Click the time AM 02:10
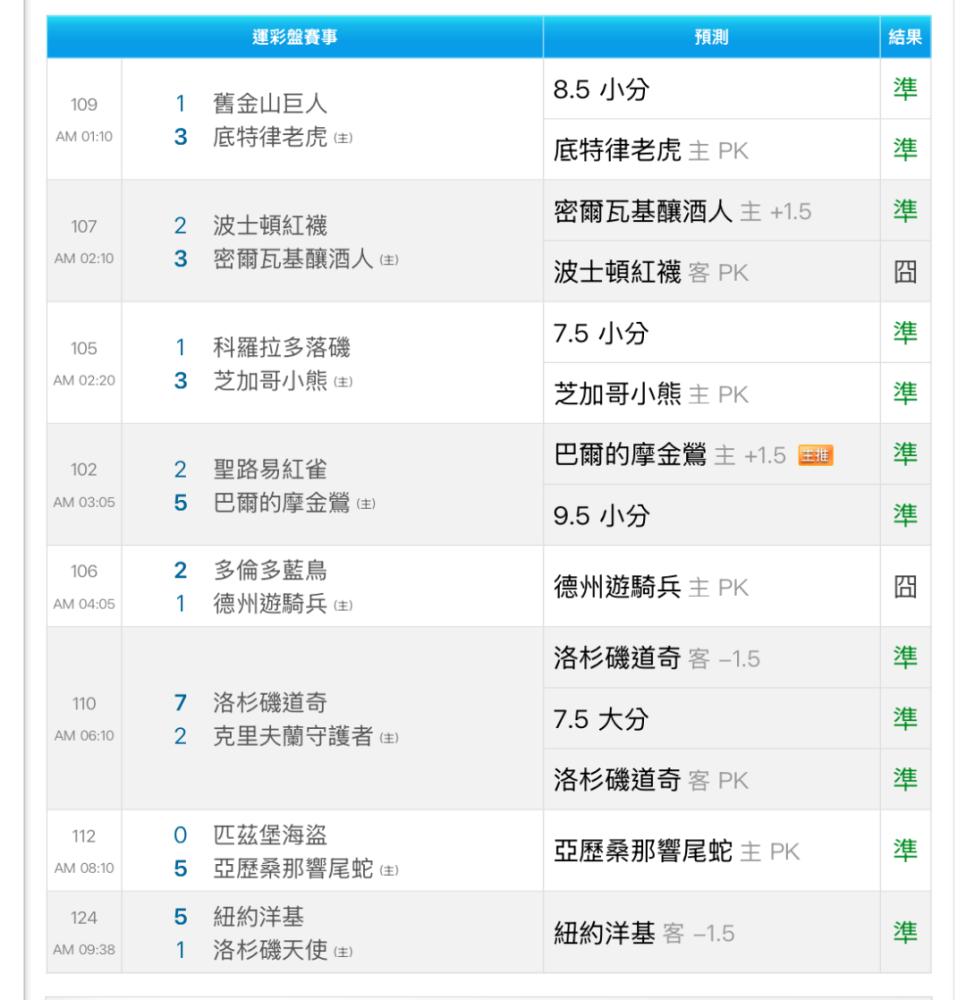Viewport: 966px width, 1000px height. tap(84, 258)
